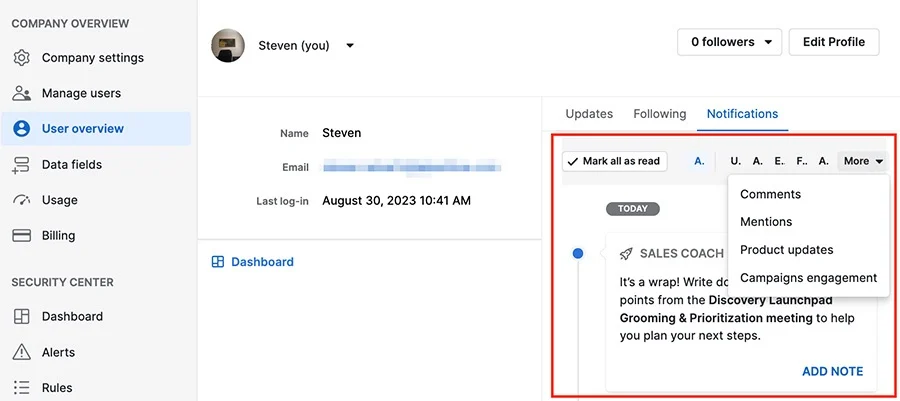The height and width of the screenshot is (401, 900).
Task: Click the Billing card icon
Action: click(x=21, y=236)
